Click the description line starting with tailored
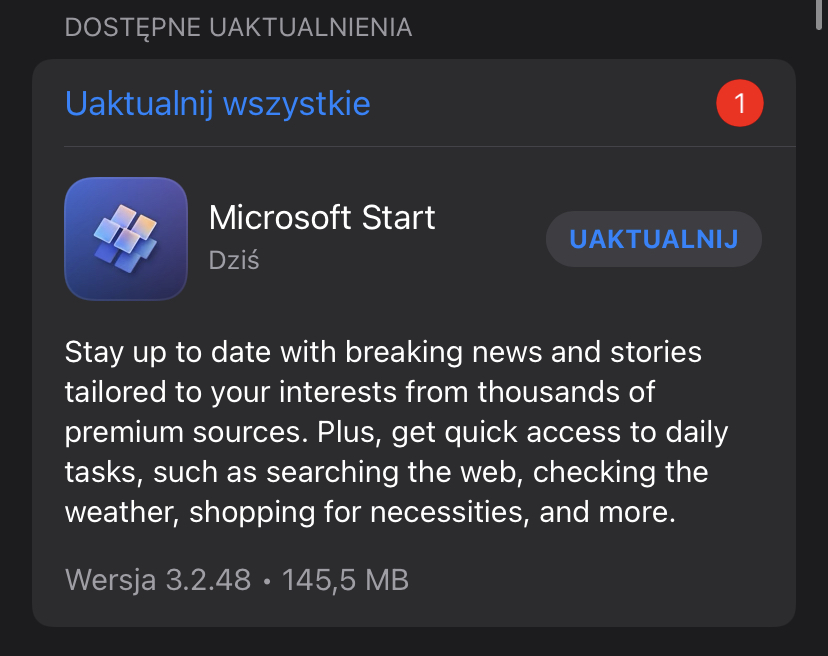This screenshot has width=828, height=656. tap(360, 392)
